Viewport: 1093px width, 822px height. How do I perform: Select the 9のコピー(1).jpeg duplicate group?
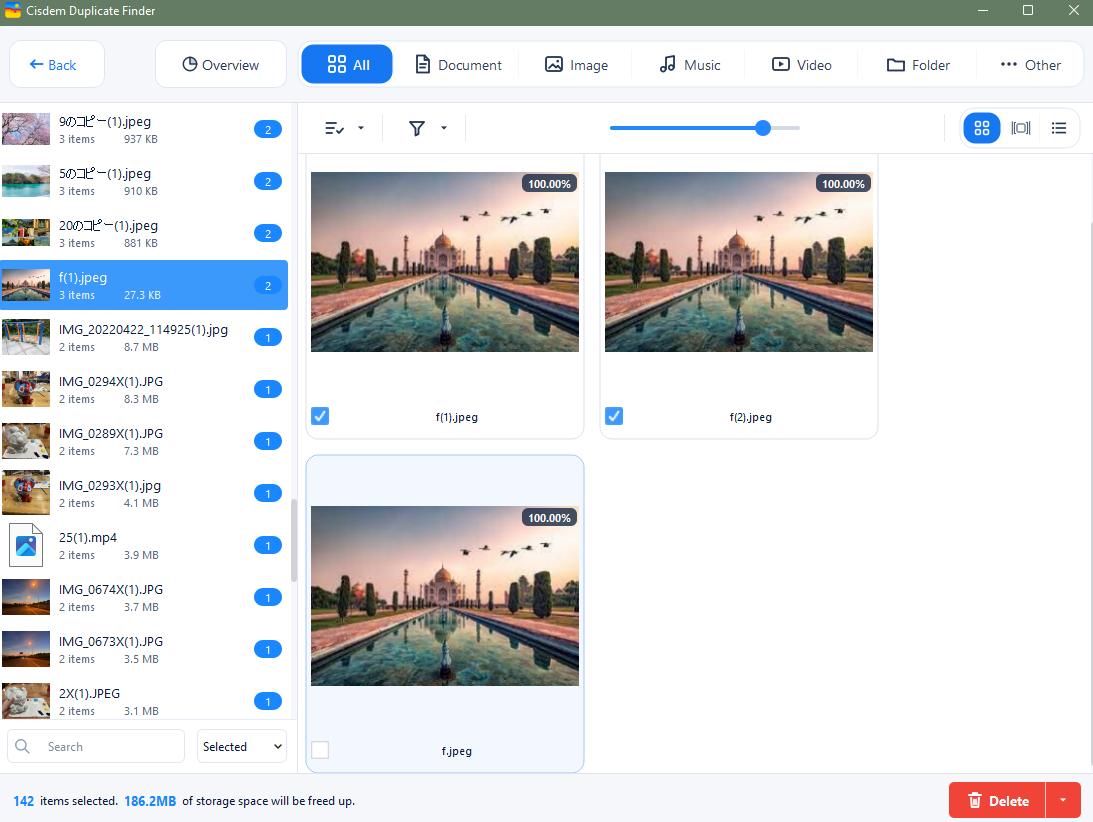click(144, 130)
